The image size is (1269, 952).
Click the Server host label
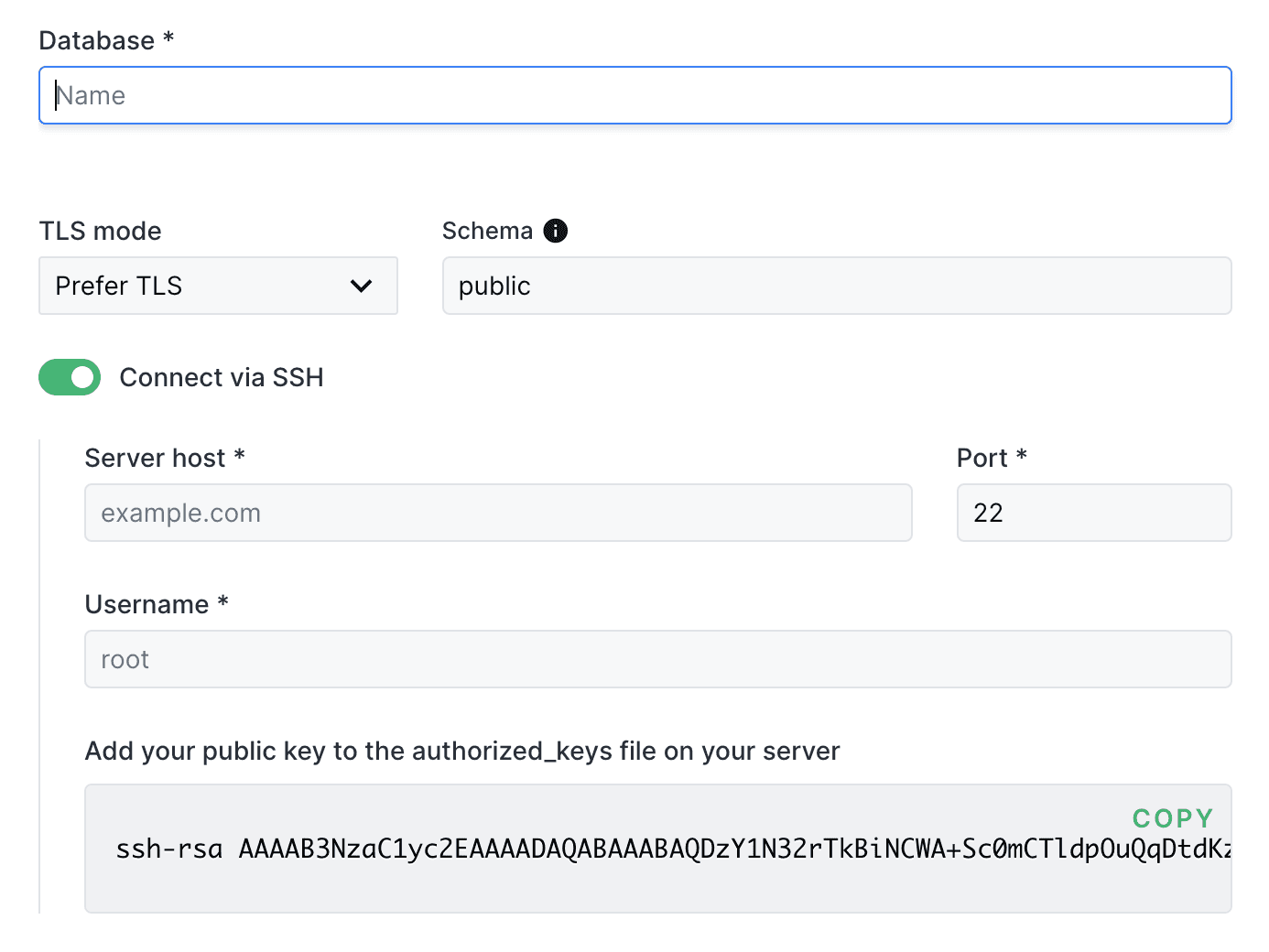point(165,458)
